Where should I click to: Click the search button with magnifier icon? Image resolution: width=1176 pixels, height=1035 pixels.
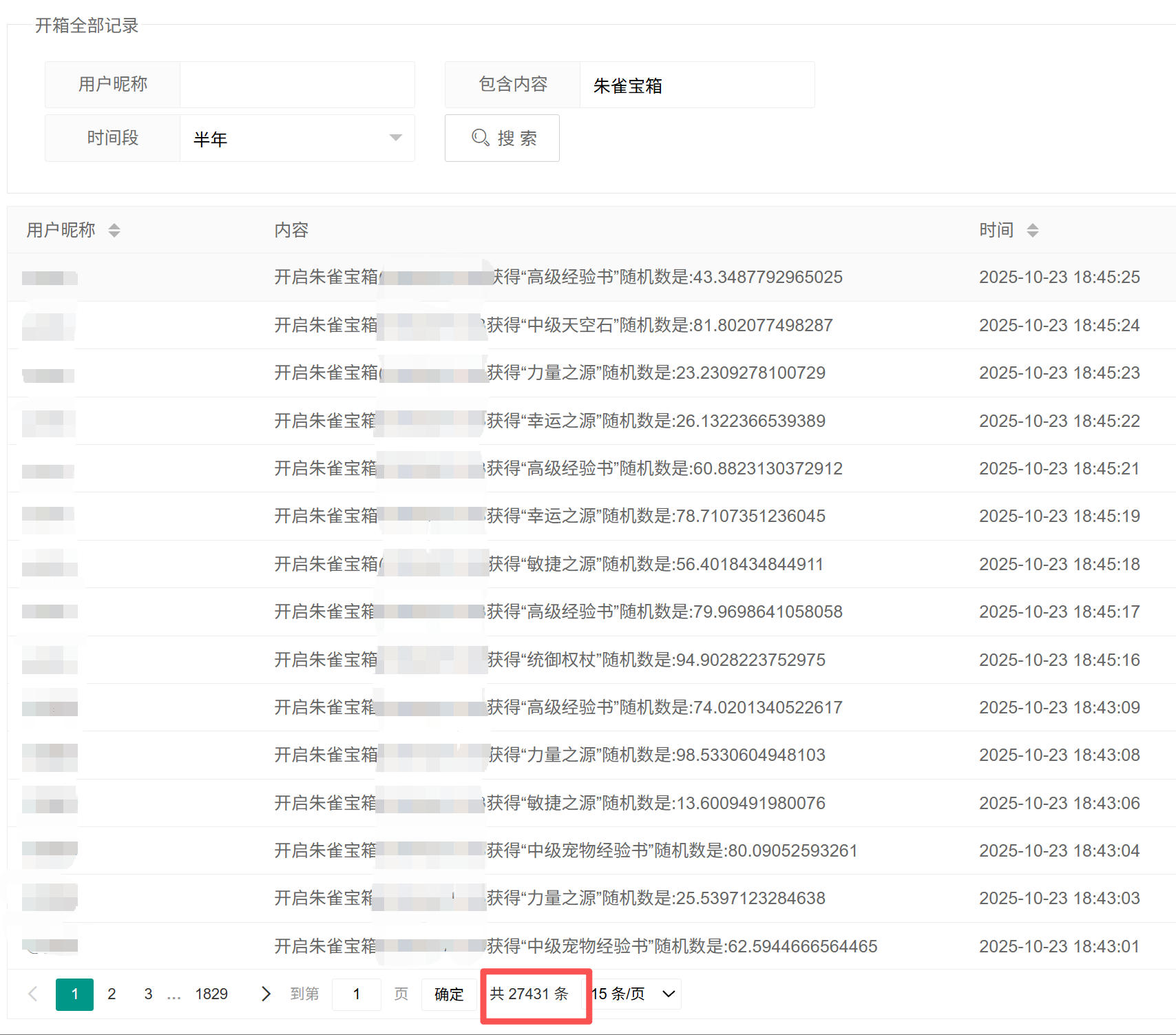(x=502, y=138)
